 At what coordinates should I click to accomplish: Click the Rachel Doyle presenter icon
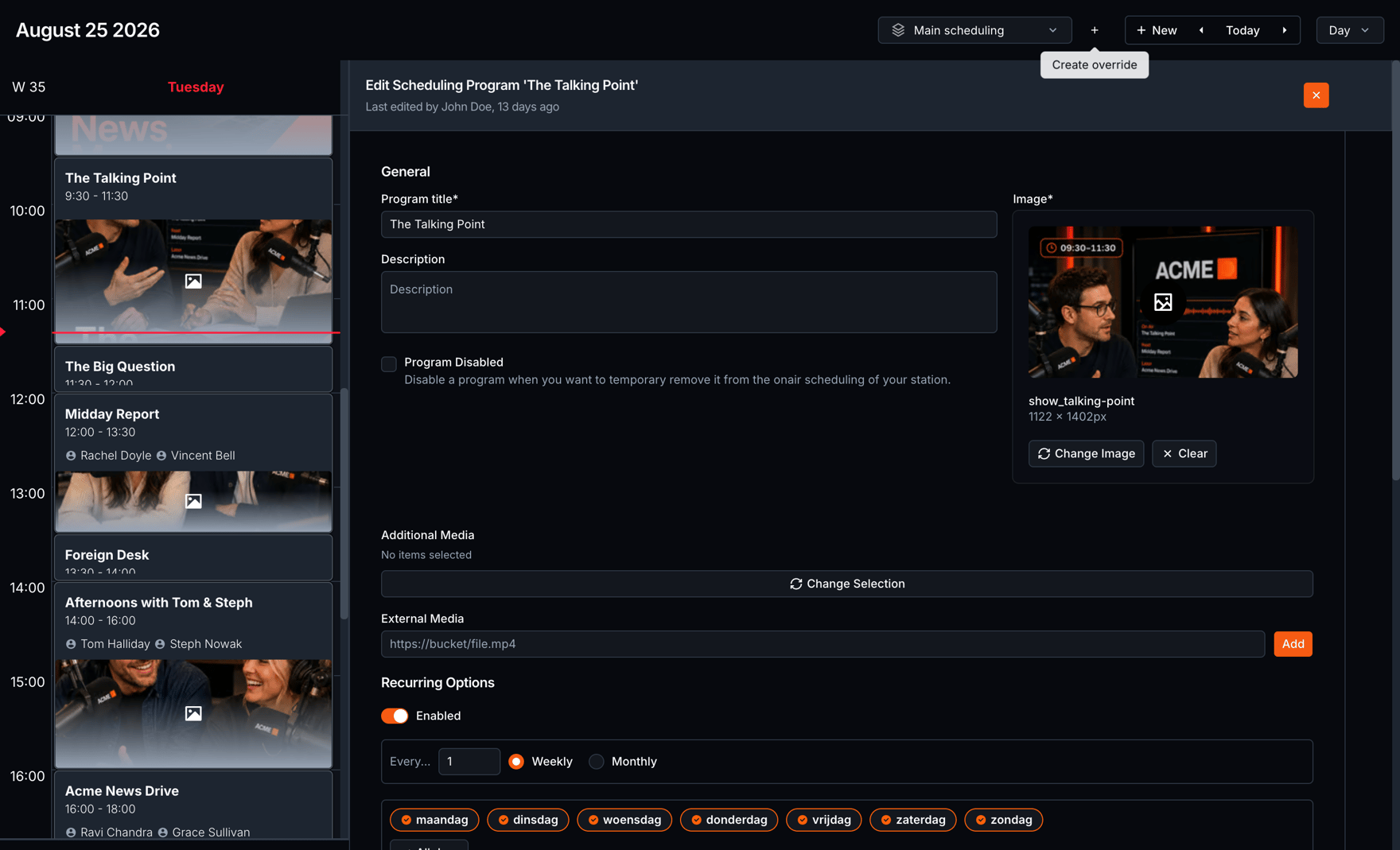(71, 456)
